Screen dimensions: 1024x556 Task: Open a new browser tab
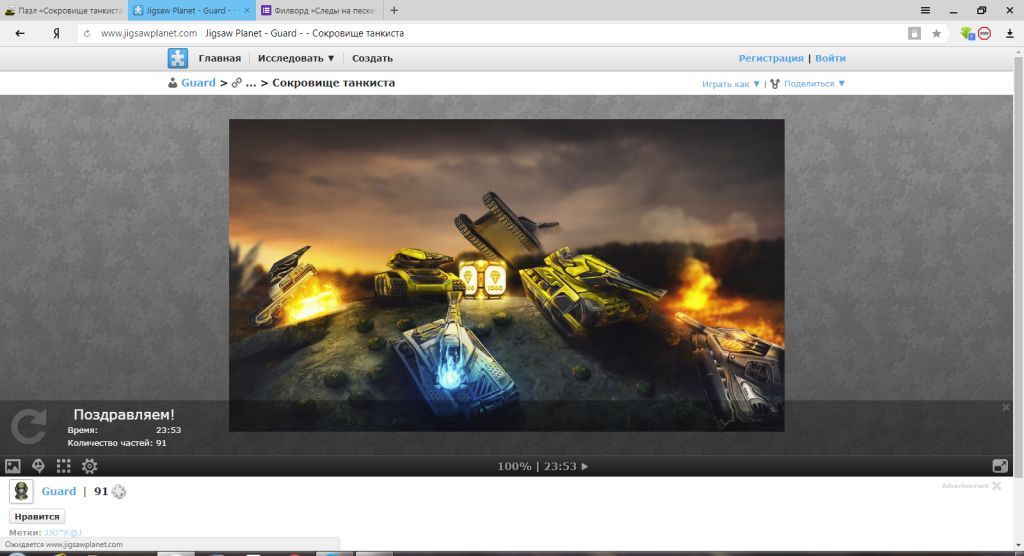pos(394,10)
